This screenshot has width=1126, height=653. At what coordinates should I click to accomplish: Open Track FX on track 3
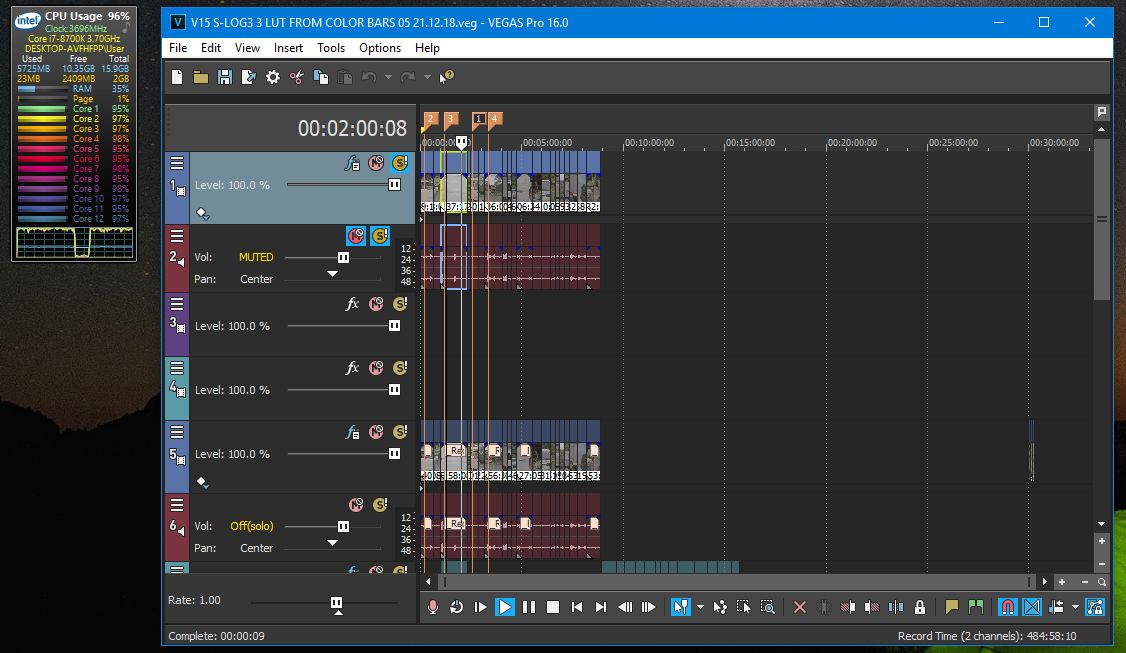click(x=352, y=304)
